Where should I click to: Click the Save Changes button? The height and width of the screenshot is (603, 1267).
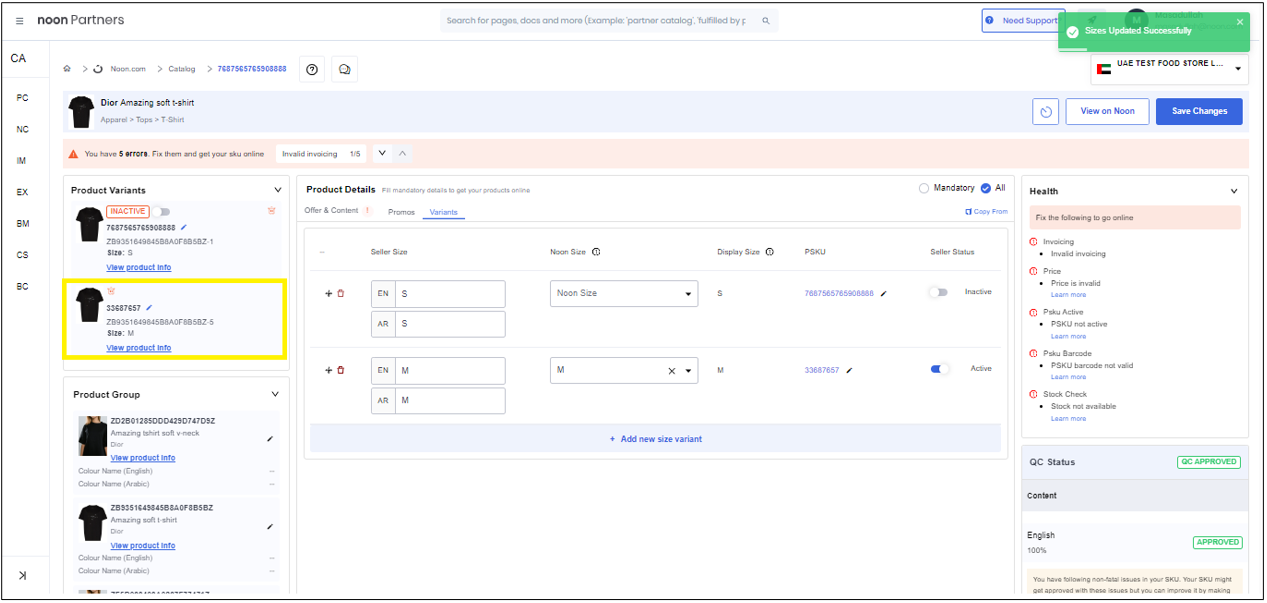1199,111
